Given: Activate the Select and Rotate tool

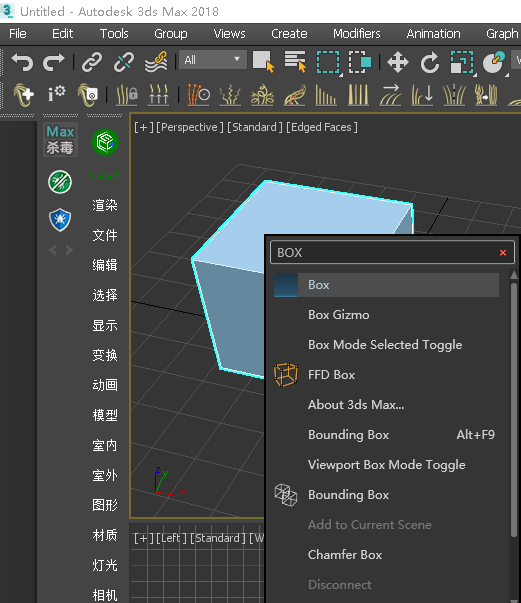Looking at the screenshot, I should tap(429, 62).
